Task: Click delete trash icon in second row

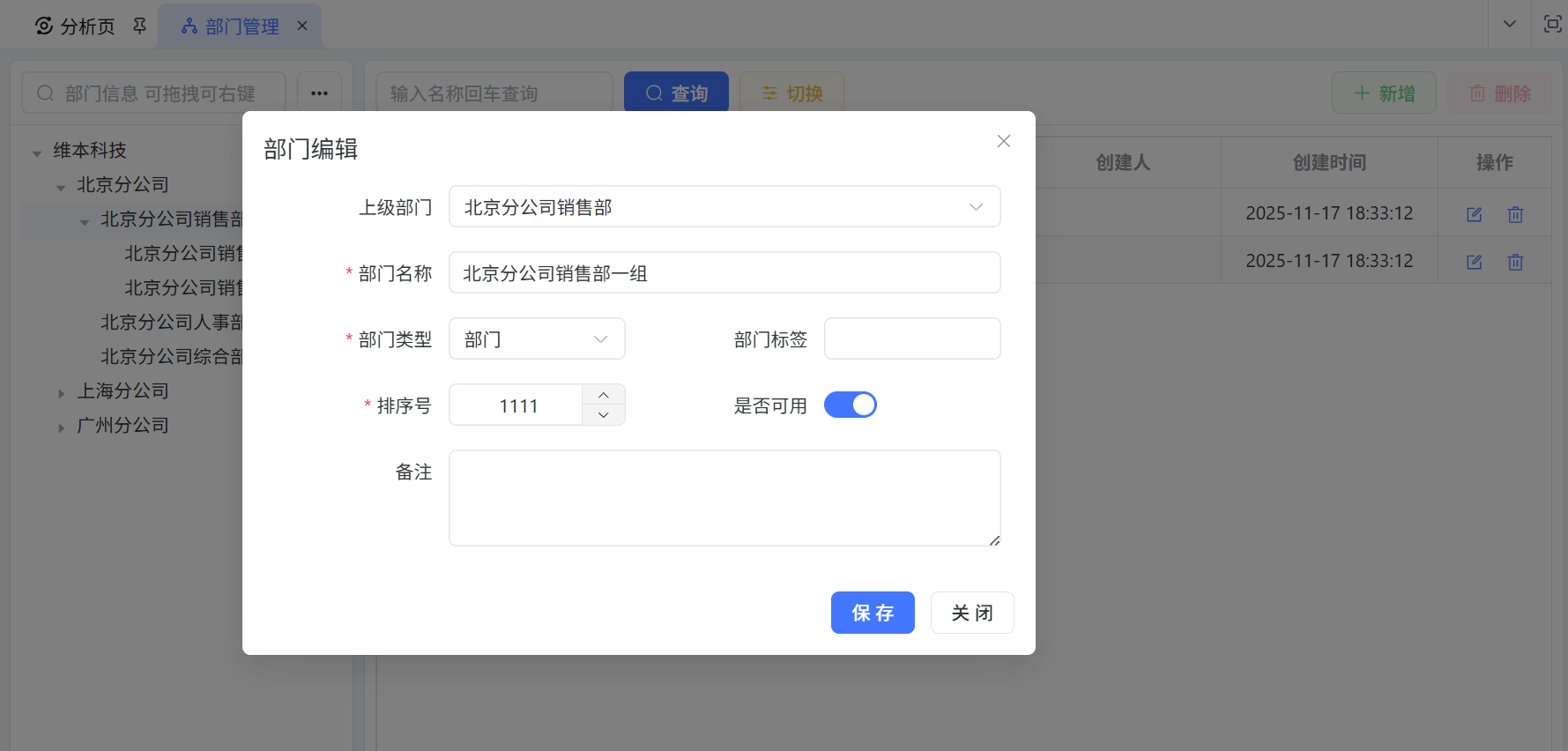Action: pos(1515,262)
